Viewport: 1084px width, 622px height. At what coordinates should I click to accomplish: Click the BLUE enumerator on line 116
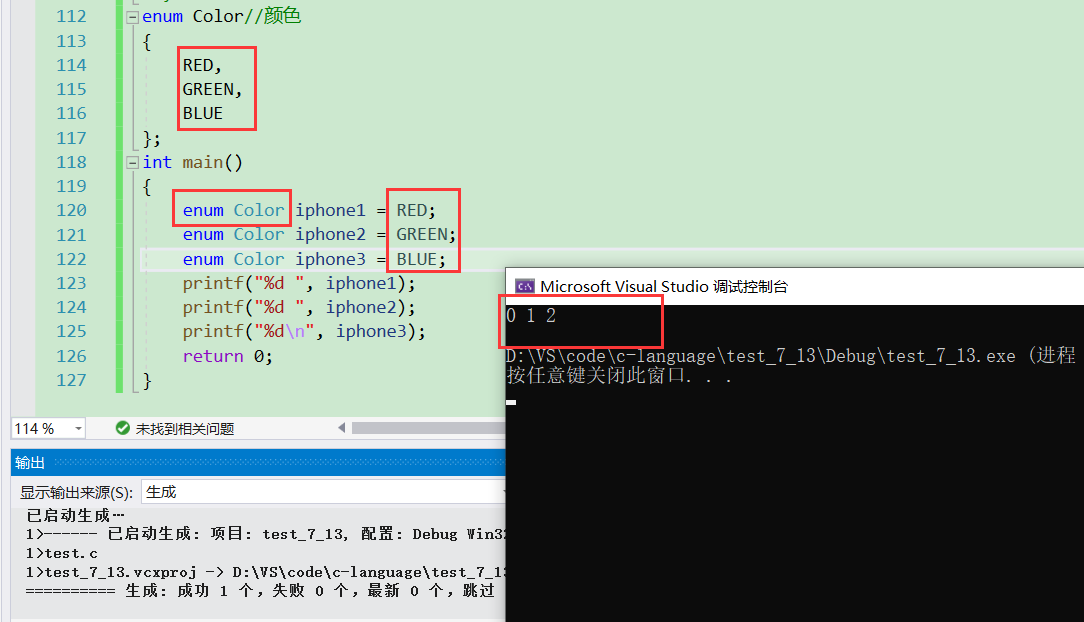(x=203, y=113)
